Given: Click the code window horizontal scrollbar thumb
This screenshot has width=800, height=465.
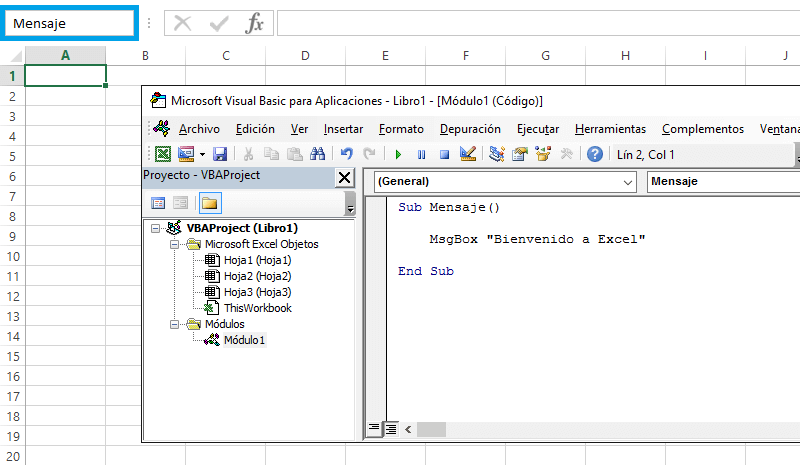Looking at the screenshot, I should [x=431, y=429].
